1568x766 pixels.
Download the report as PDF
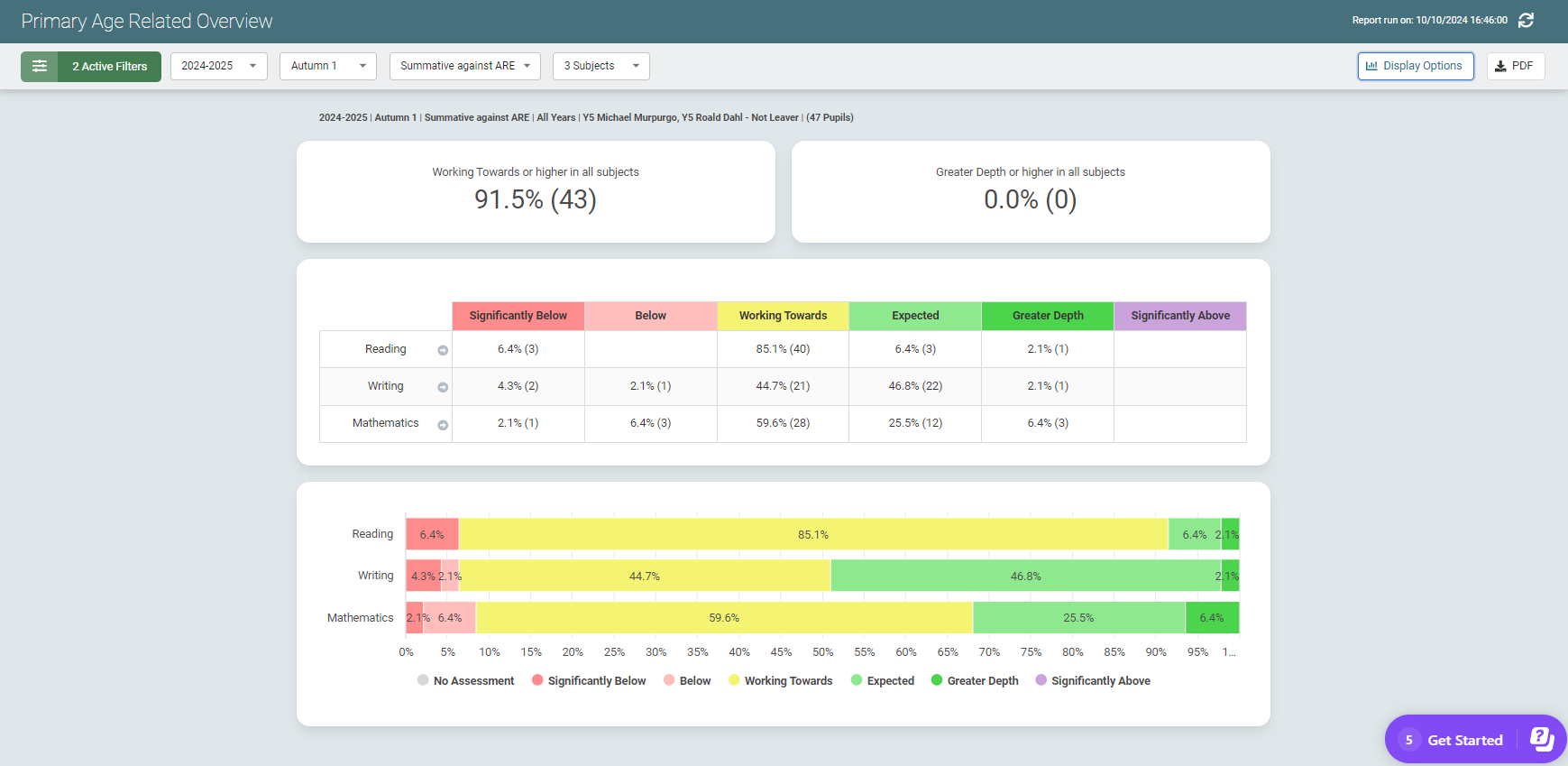click(x=1515, y=66)
